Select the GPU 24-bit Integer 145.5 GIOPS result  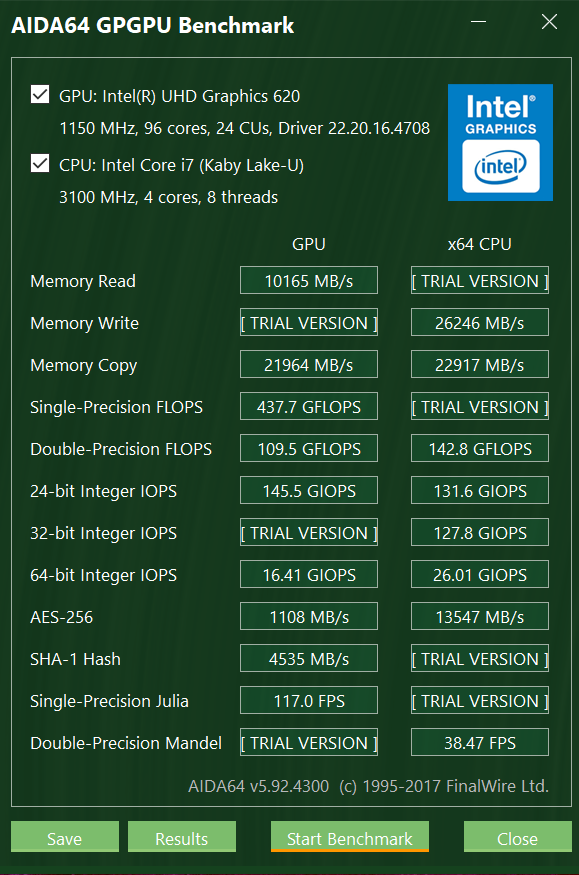click(309, 490)
